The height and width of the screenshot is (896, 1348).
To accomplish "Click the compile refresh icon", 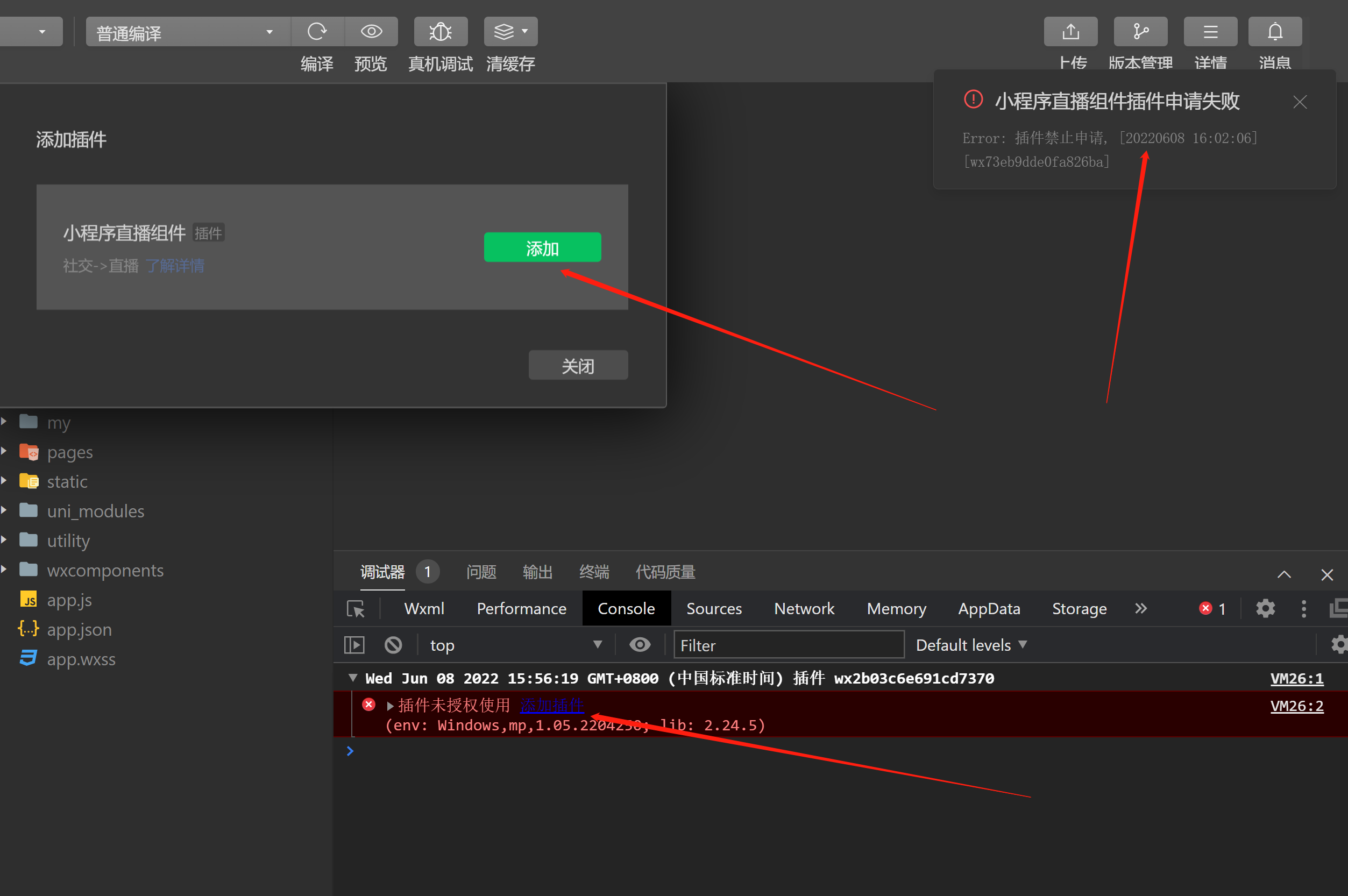I will [x=317, y=31].
